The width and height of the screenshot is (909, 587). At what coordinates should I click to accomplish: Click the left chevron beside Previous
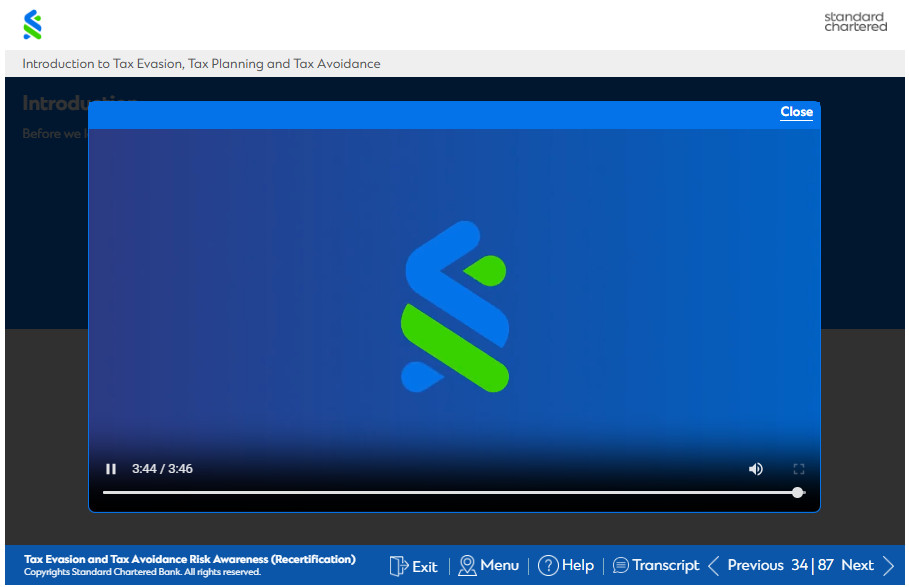(714, 566)
